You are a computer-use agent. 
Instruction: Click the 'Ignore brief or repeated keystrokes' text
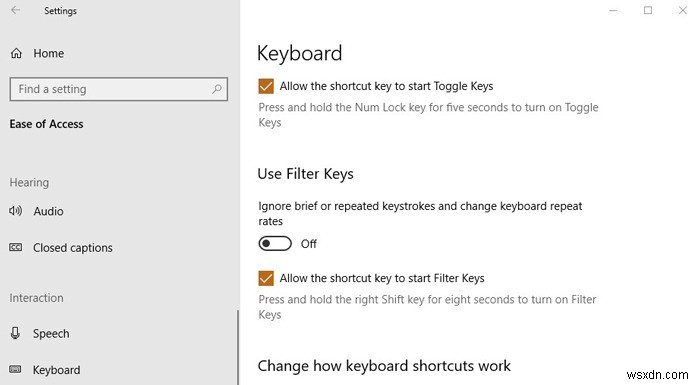pos(420,213)
